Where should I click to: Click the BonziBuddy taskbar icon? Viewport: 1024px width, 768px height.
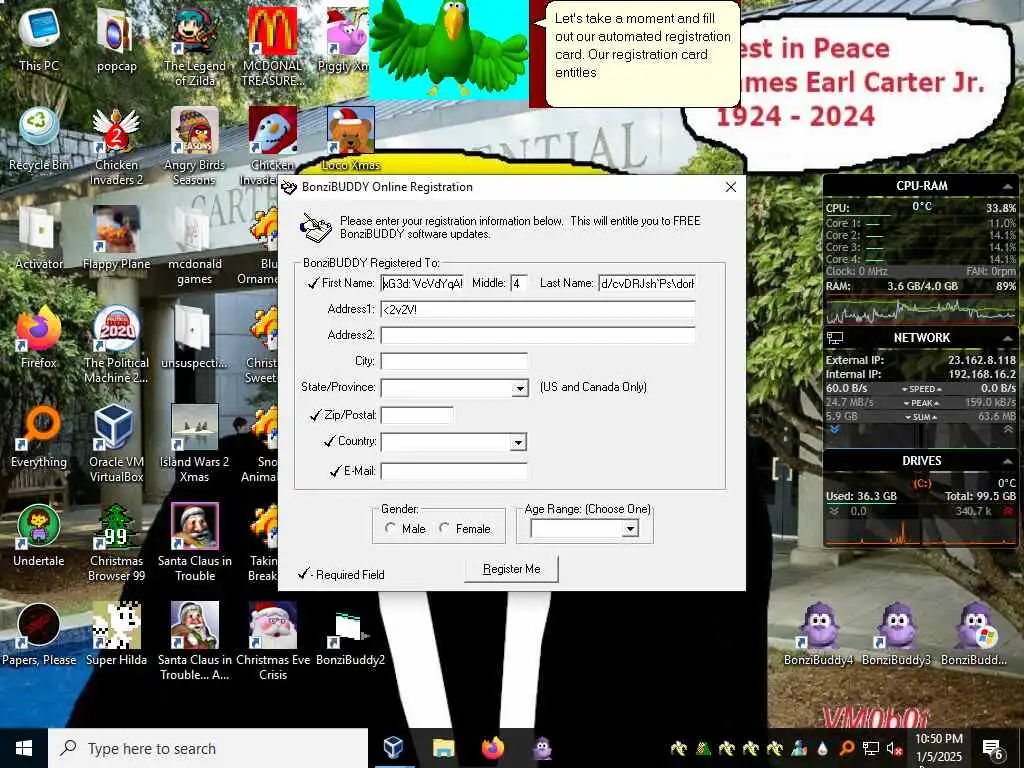[x=542, y=748]
